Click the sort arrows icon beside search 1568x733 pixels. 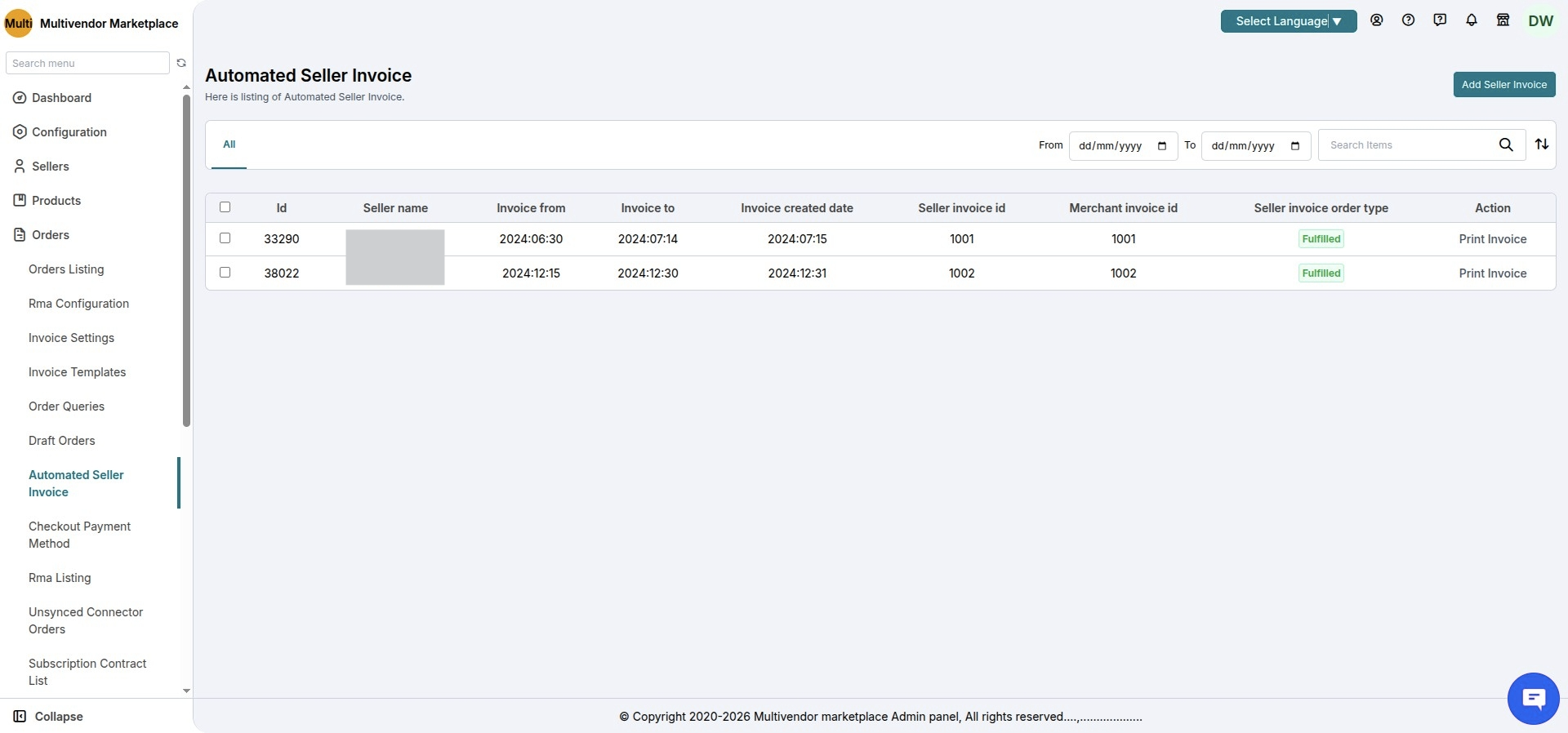click(1542, 144)
